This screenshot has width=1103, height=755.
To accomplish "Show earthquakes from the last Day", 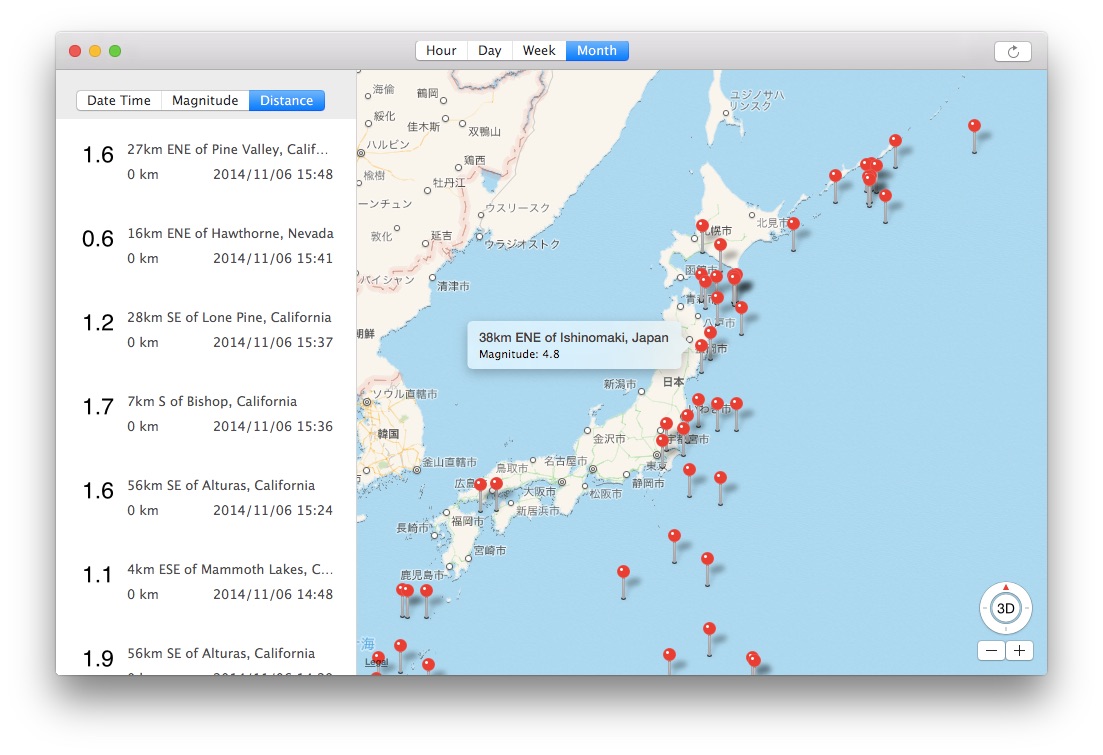I will tap(490, 51).
